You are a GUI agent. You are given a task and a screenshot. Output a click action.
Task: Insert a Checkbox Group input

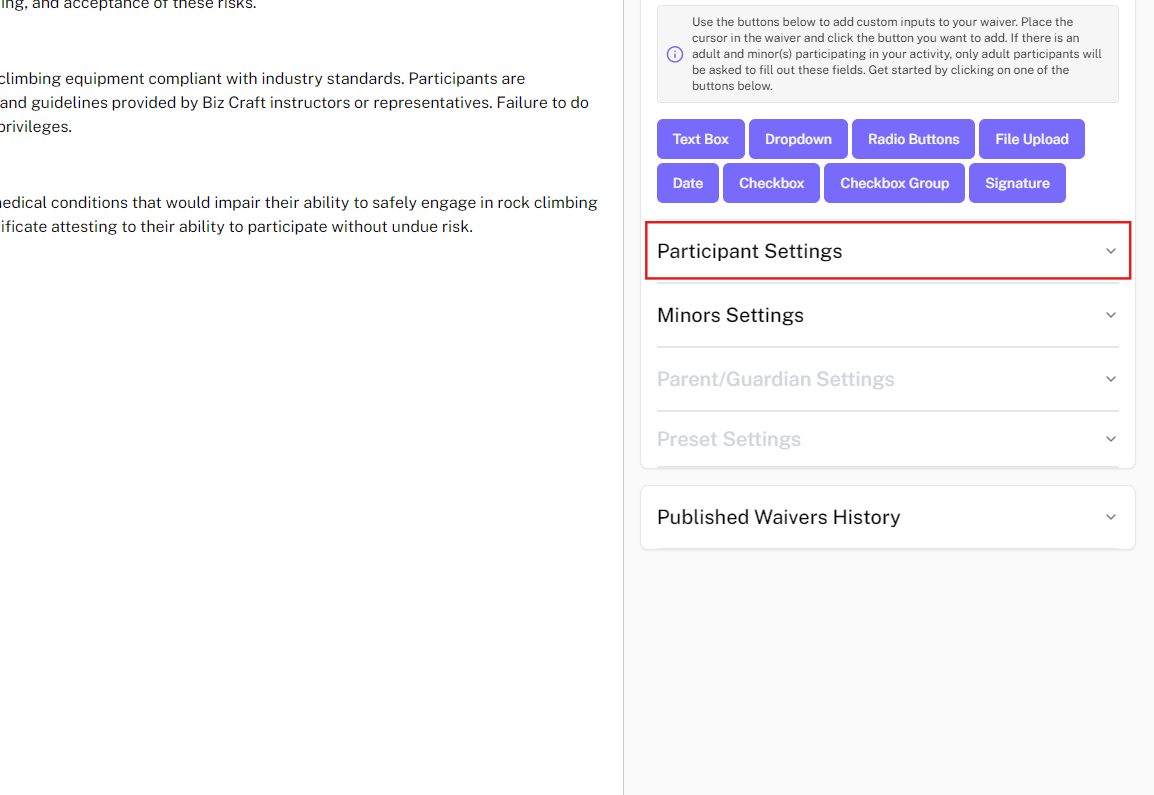click(894, 183)
